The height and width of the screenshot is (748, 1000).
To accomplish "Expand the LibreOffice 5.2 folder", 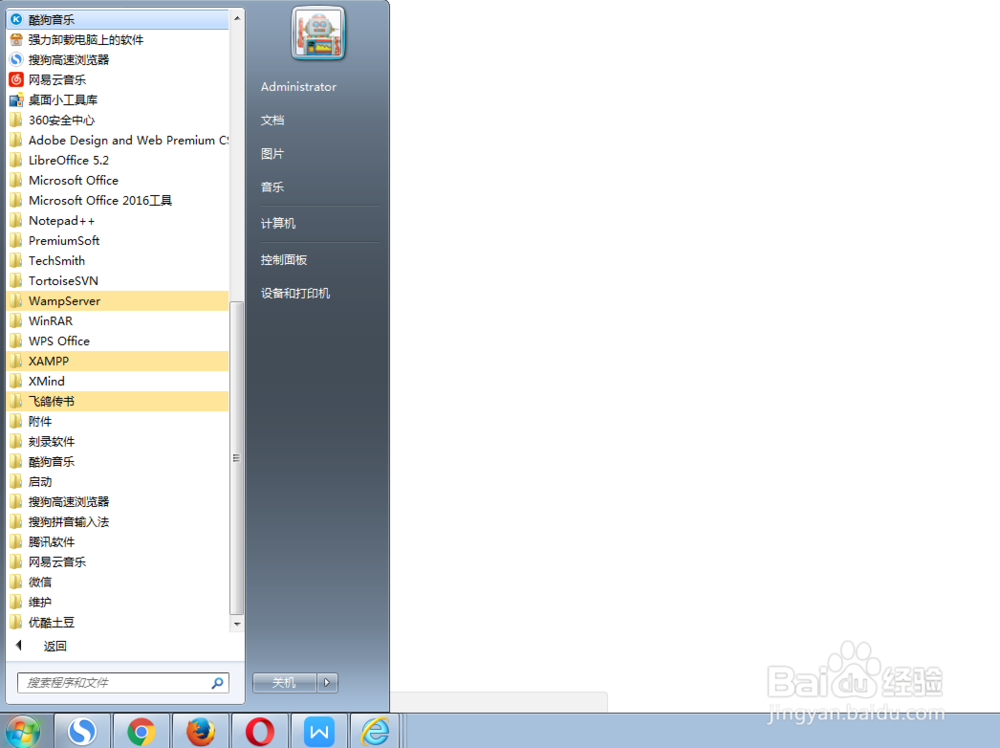I will [x=117, y=160].
